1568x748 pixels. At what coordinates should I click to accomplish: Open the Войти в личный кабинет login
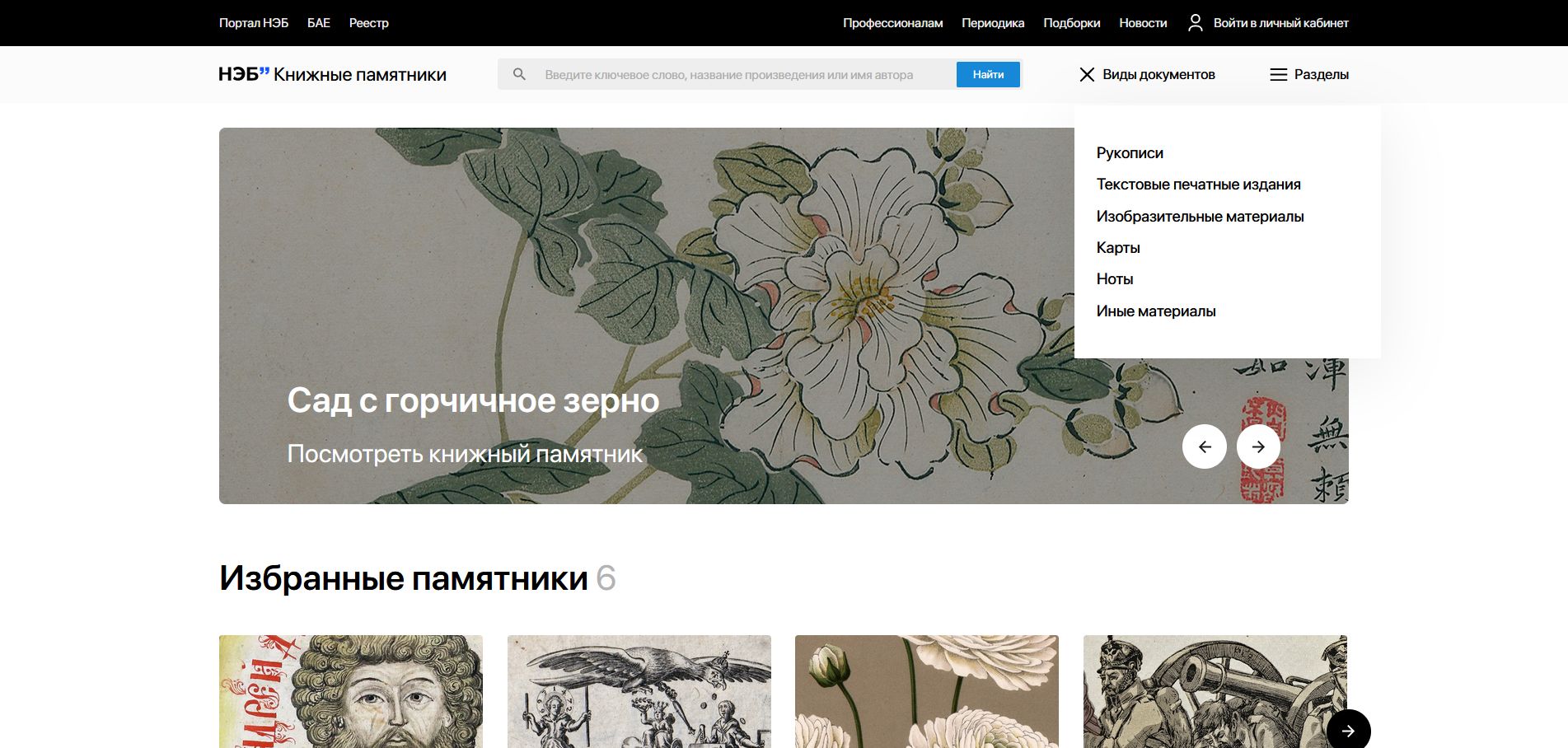tap(1280, 23)
